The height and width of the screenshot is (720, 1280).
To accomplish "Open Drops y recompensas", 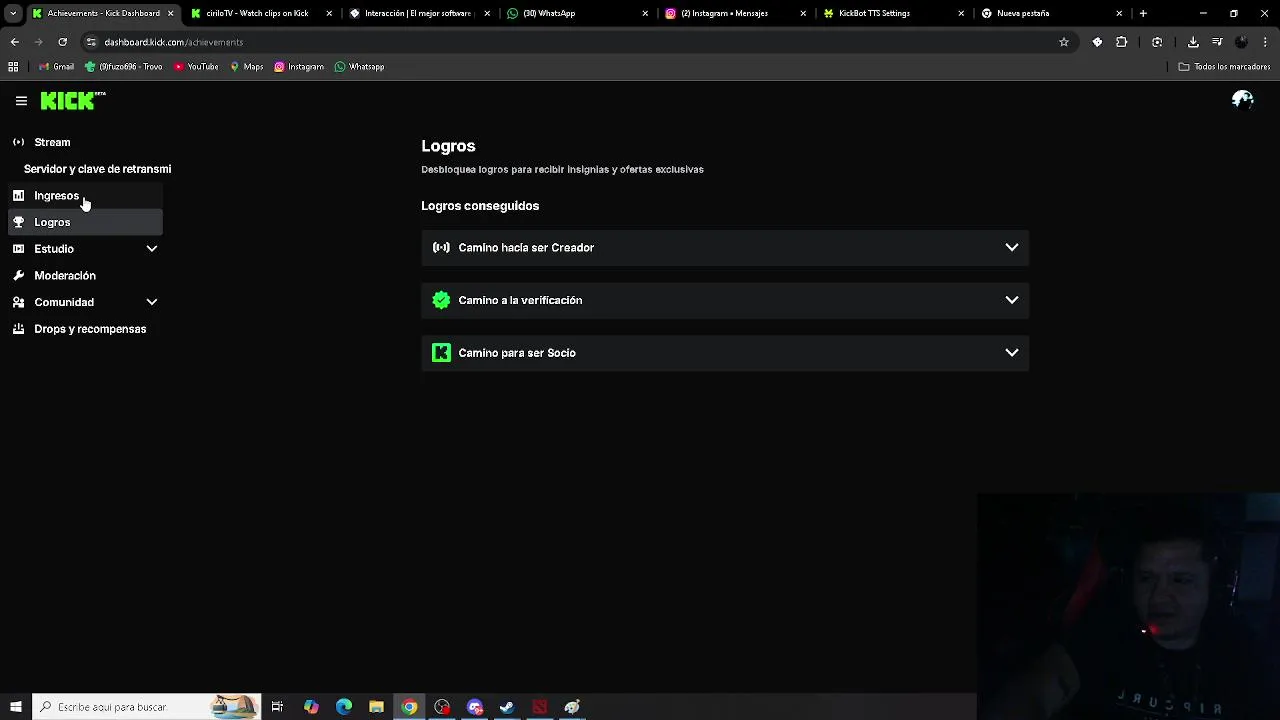I will [x=86, y=329].
